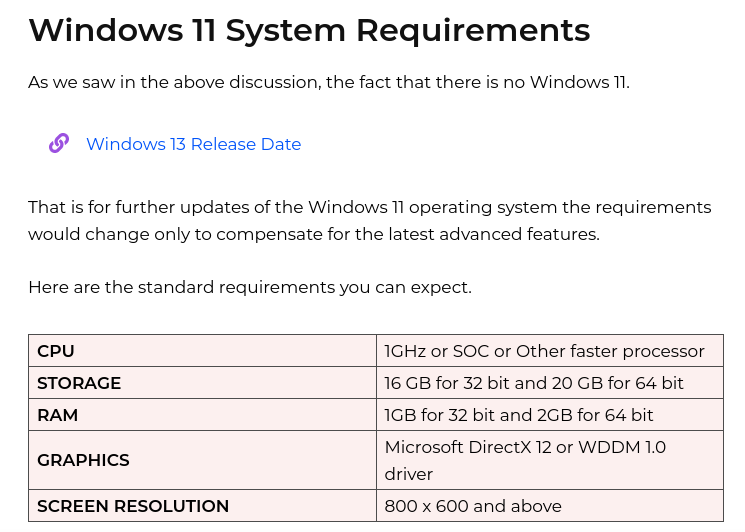The width and height of the screenshot is (745, 532).
Task: Select the STORAGE label cell
Action: point(79,383)
